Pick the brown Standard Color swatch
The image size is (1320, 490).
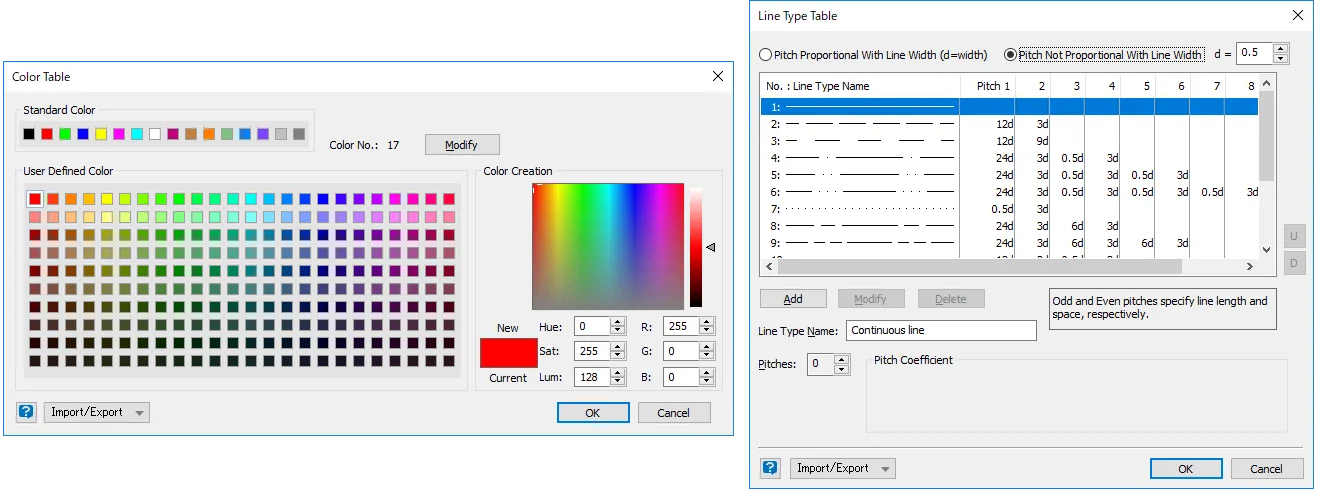[191, 134]
